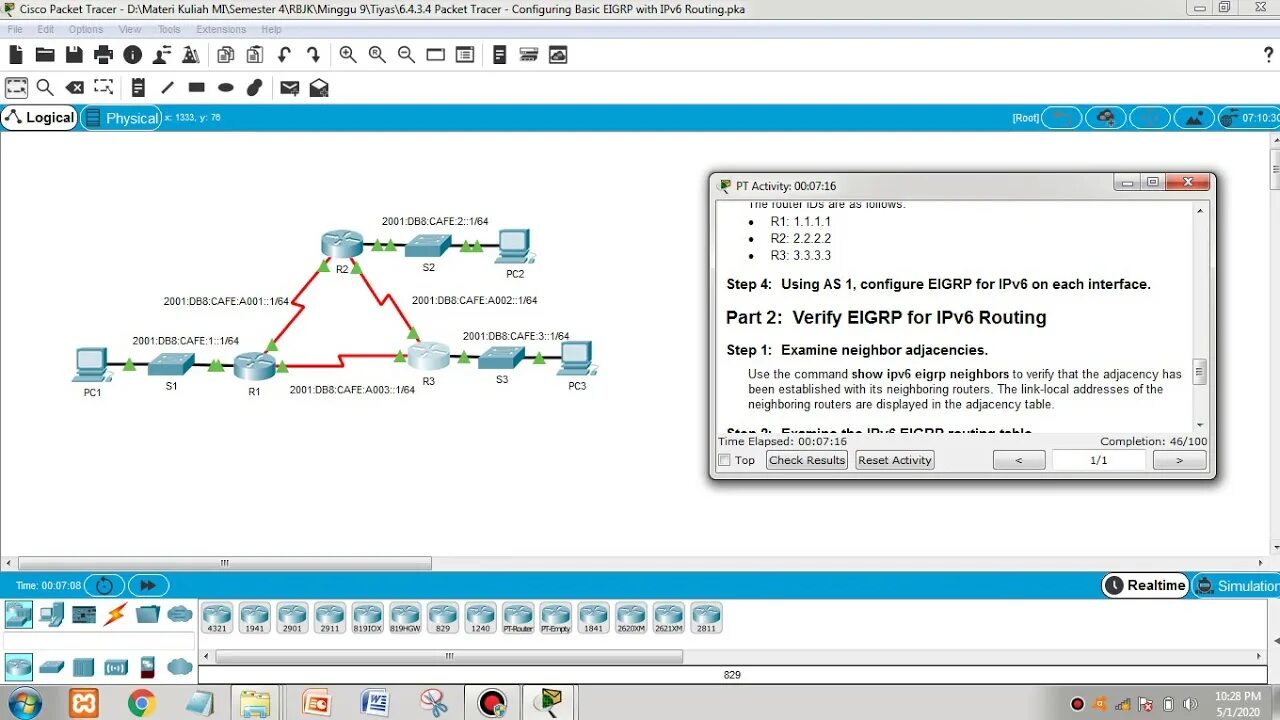Click the Print icon in the toolbar
The height and width of the screenshot is (720, 1280).
103,55
